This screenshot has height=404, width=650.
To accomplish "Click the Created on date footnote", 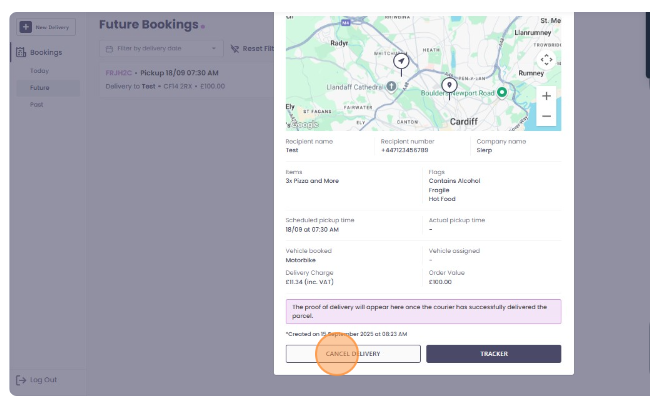I will [346, 334].
